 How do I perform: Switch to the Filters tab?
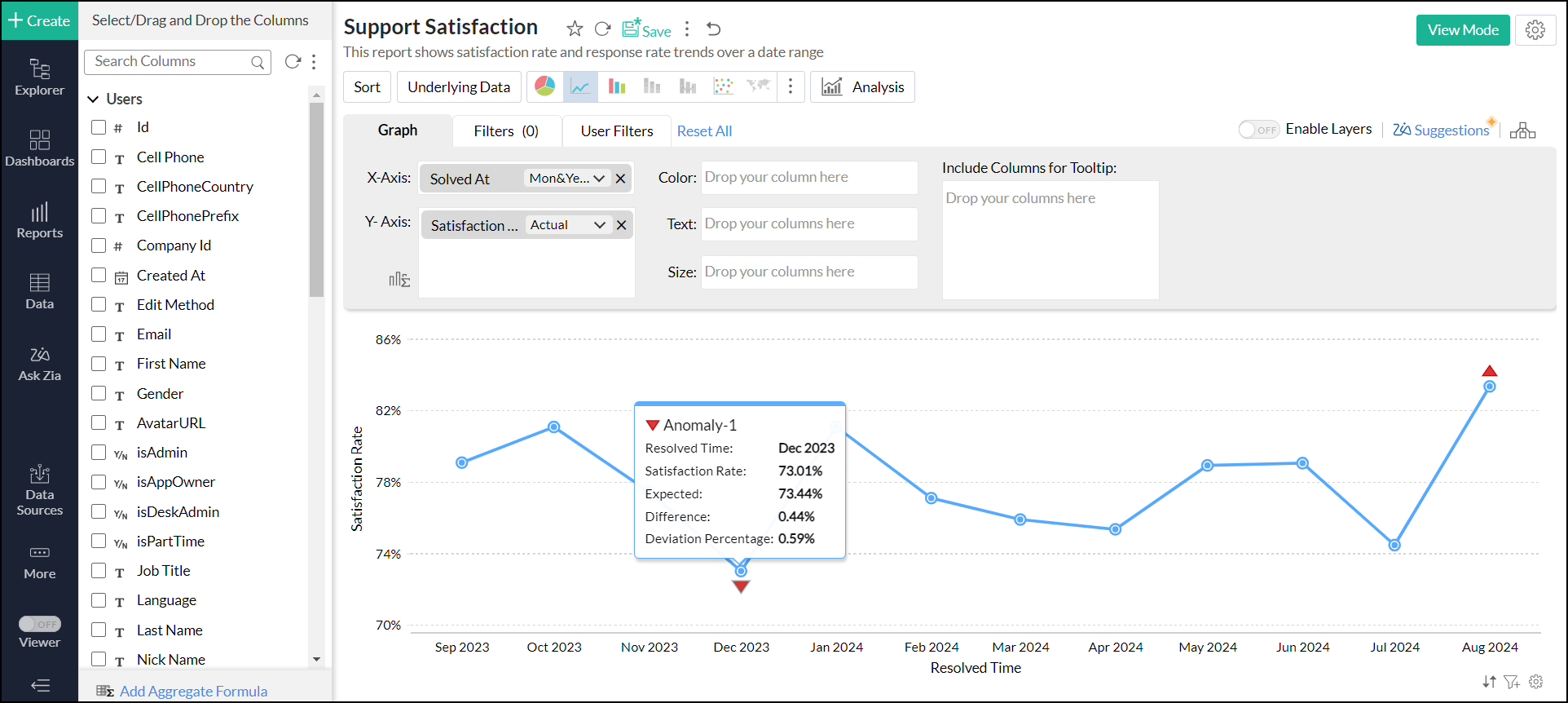pos(505,131)
